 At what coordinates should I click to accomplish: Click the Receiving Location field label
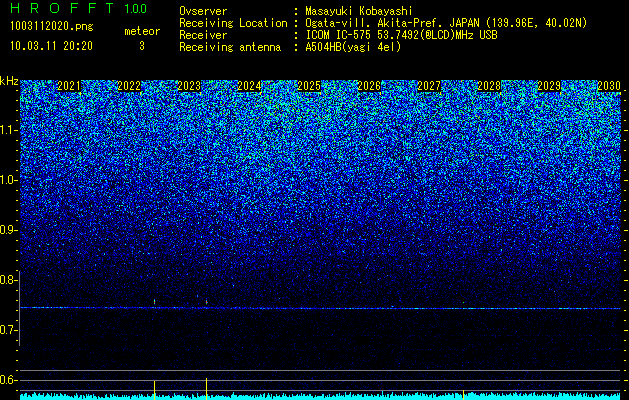233,23
